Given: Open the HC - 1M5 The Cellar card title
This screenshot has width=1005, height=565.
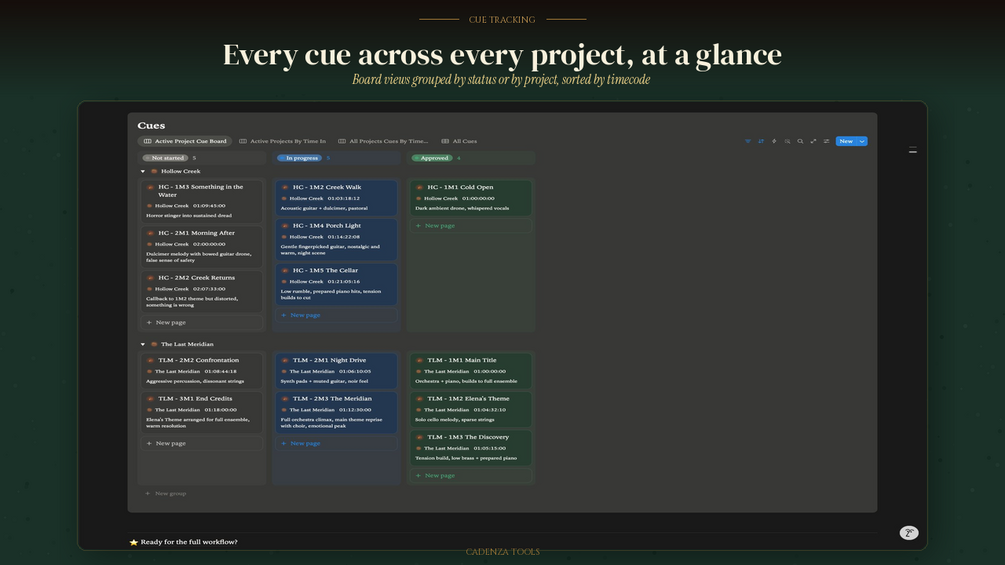Looking at the screenshot, I should (x=326, y=270).
